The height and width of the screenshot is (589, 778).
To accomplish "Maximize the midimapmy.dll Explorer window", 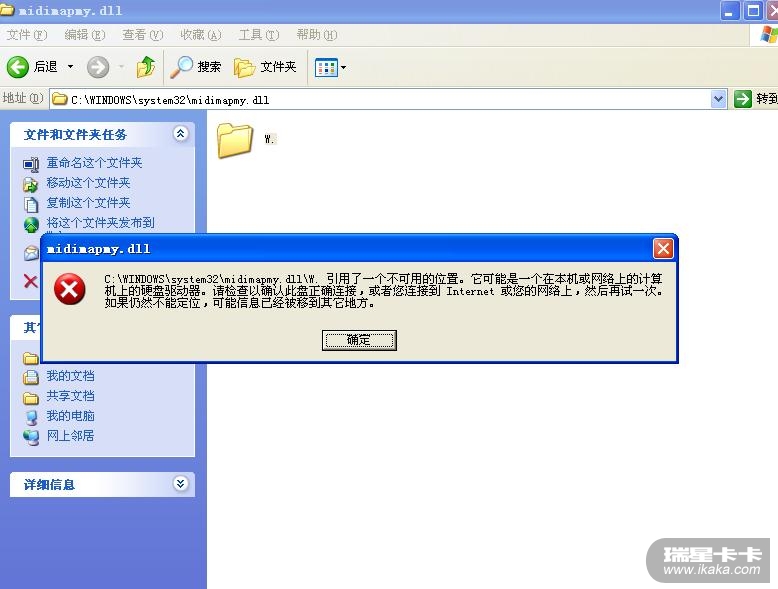I will [753, 11].
